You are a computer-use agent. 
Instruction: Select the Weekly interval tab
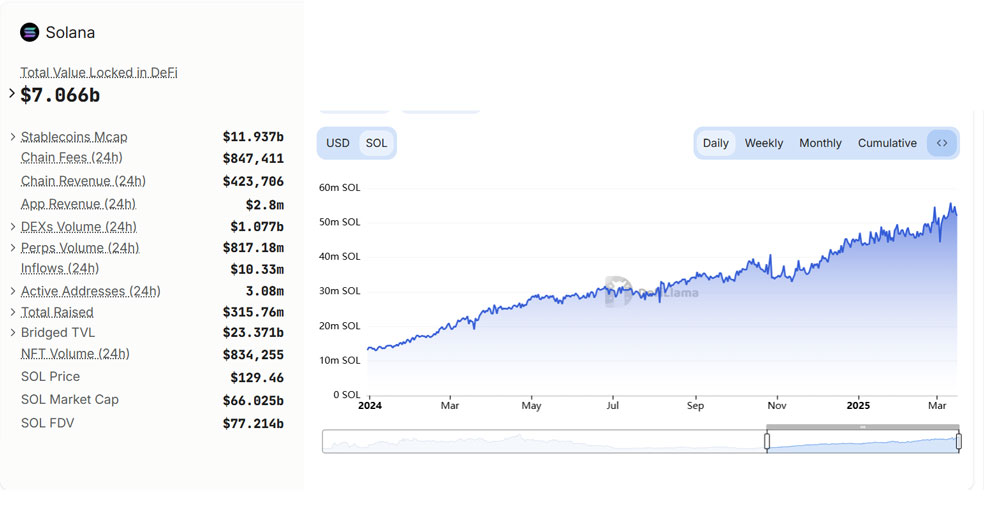click(764, 143)
